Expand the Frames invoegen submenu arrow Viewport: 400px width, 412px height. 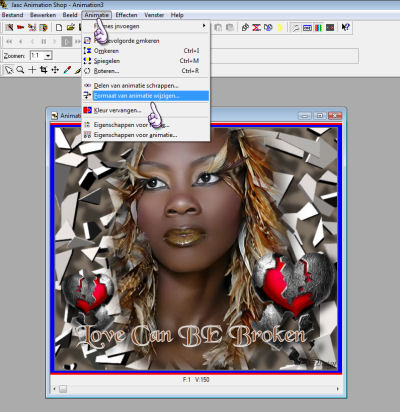(204, 26)
